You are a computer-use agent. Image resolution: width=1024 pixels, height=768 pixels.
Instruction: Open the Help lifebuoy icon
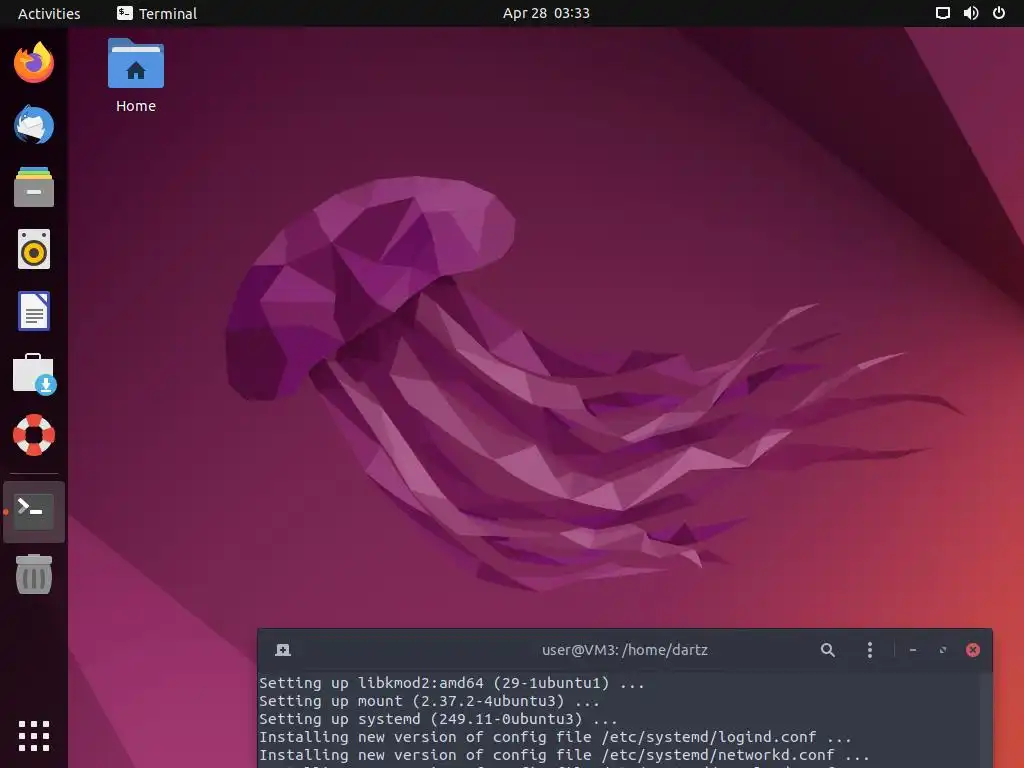click(34, 435)
